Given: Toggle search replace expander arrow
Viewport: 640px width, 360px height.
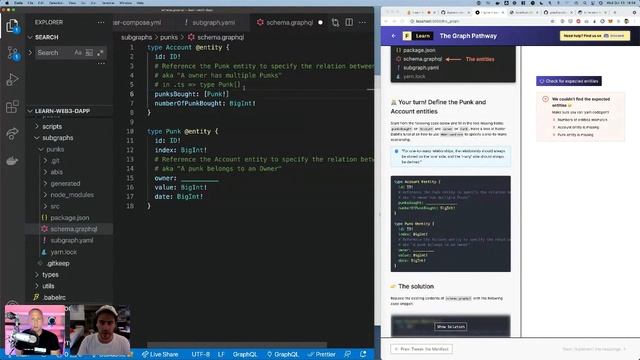Looking at the screenshot, I should [x=30, y=52].
